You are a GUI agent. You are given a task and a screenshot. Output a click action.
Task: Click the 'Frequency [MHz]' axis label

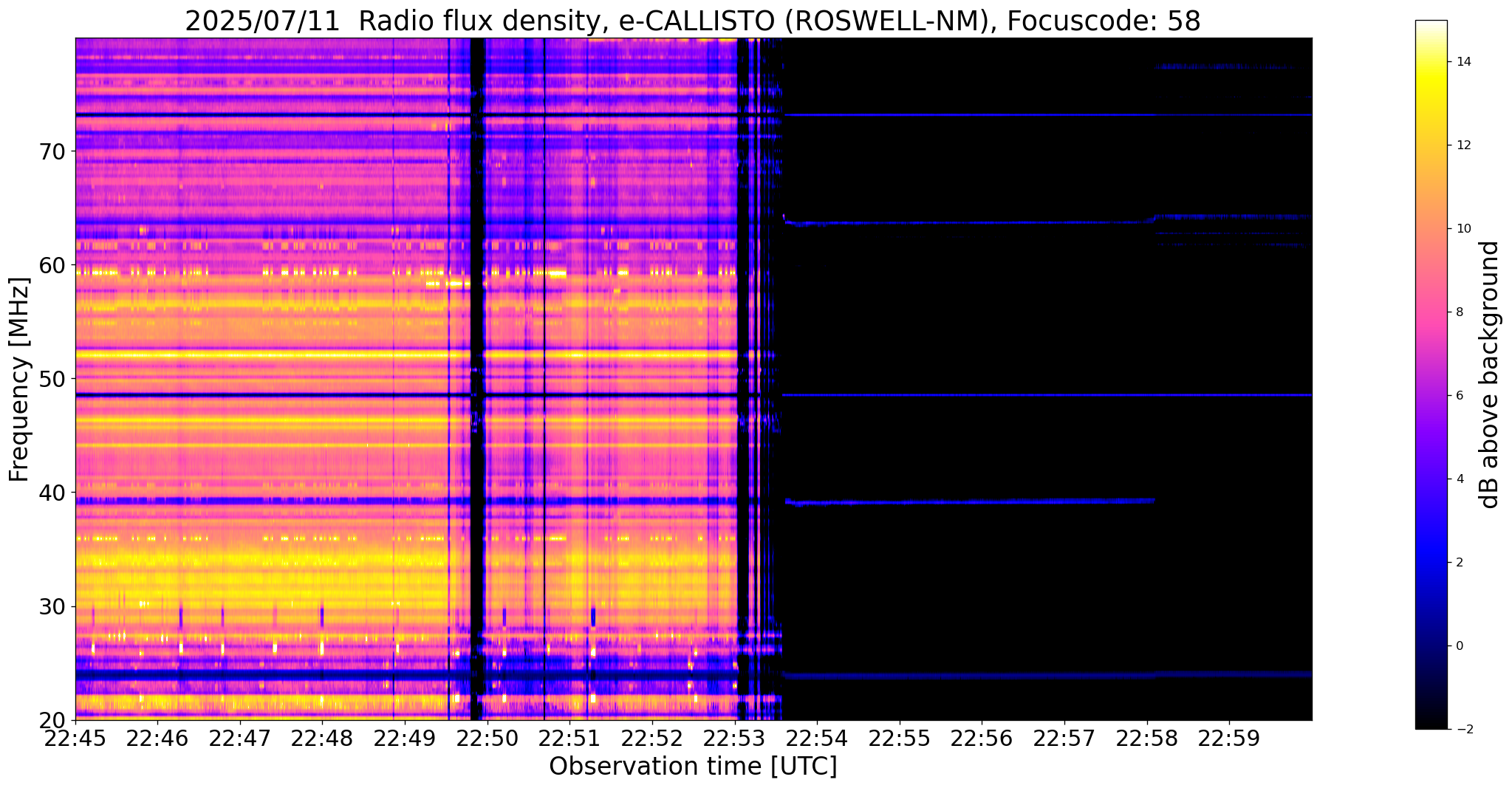19,380
